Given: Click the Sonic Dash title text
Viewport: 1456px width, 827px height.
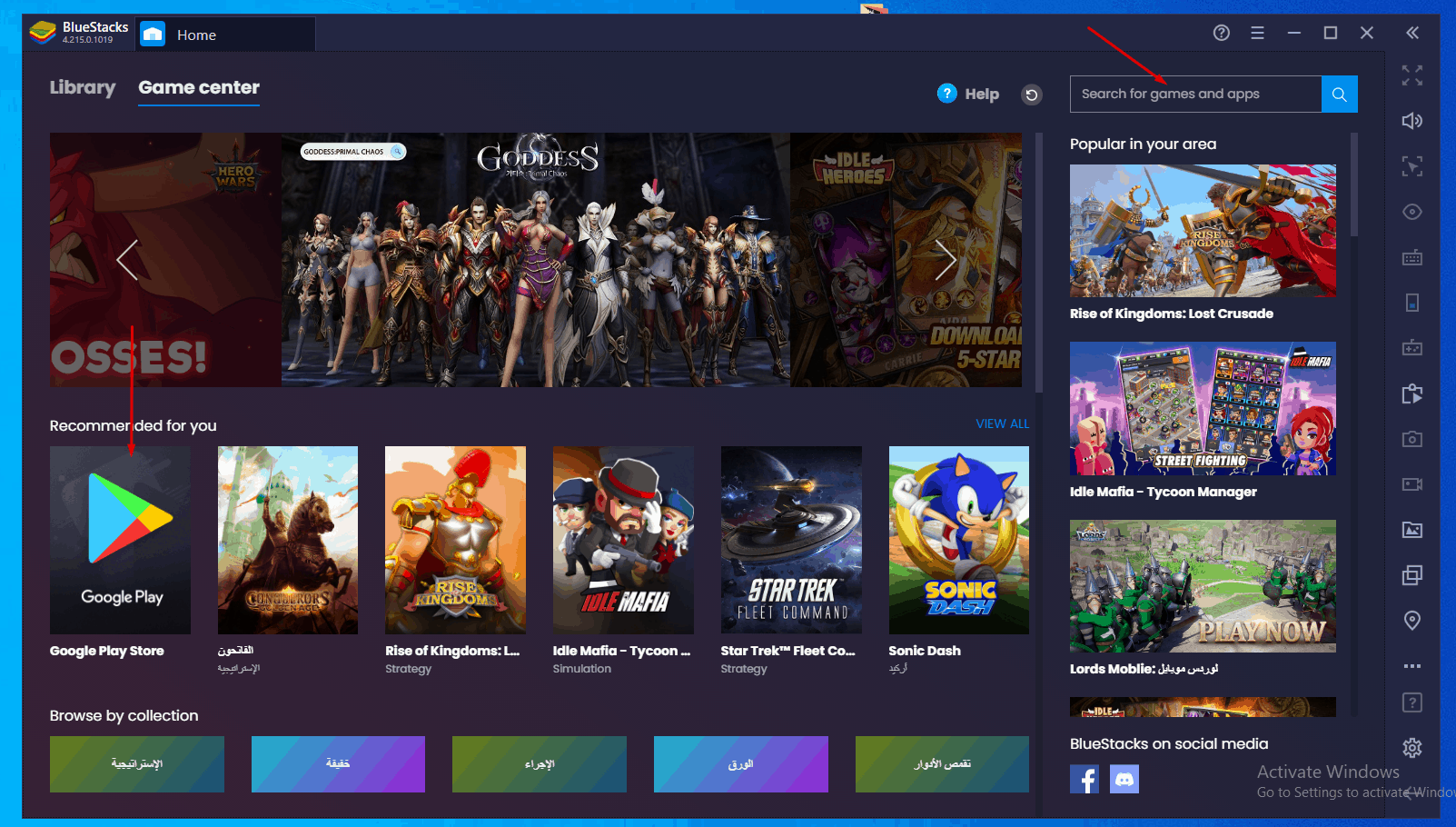Looking at the screenshot, I should pos(925,651).
